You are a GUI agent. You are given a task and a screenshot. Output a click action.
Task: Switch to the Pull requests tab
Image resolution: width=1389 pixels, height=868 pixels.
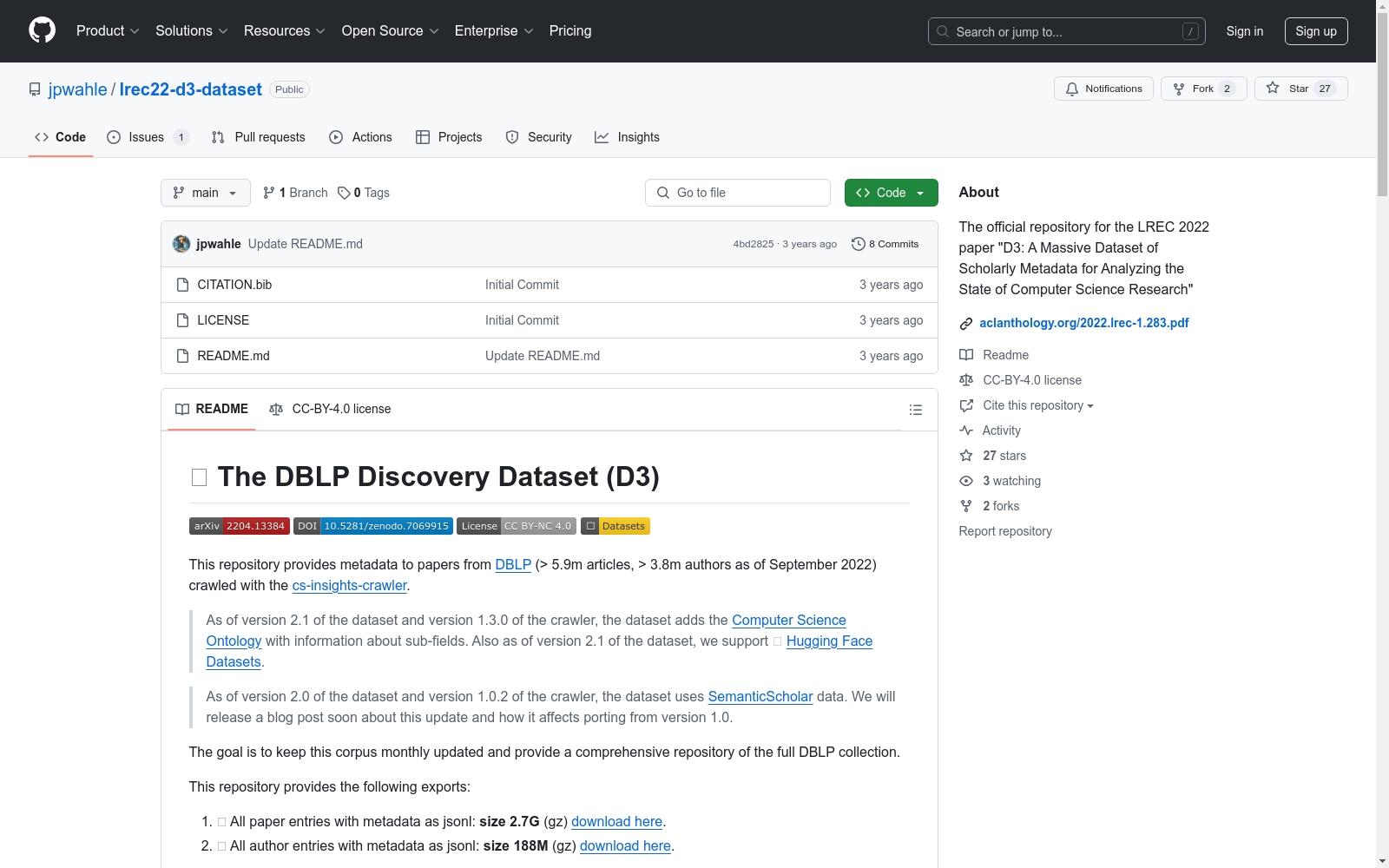click(259, 137)
